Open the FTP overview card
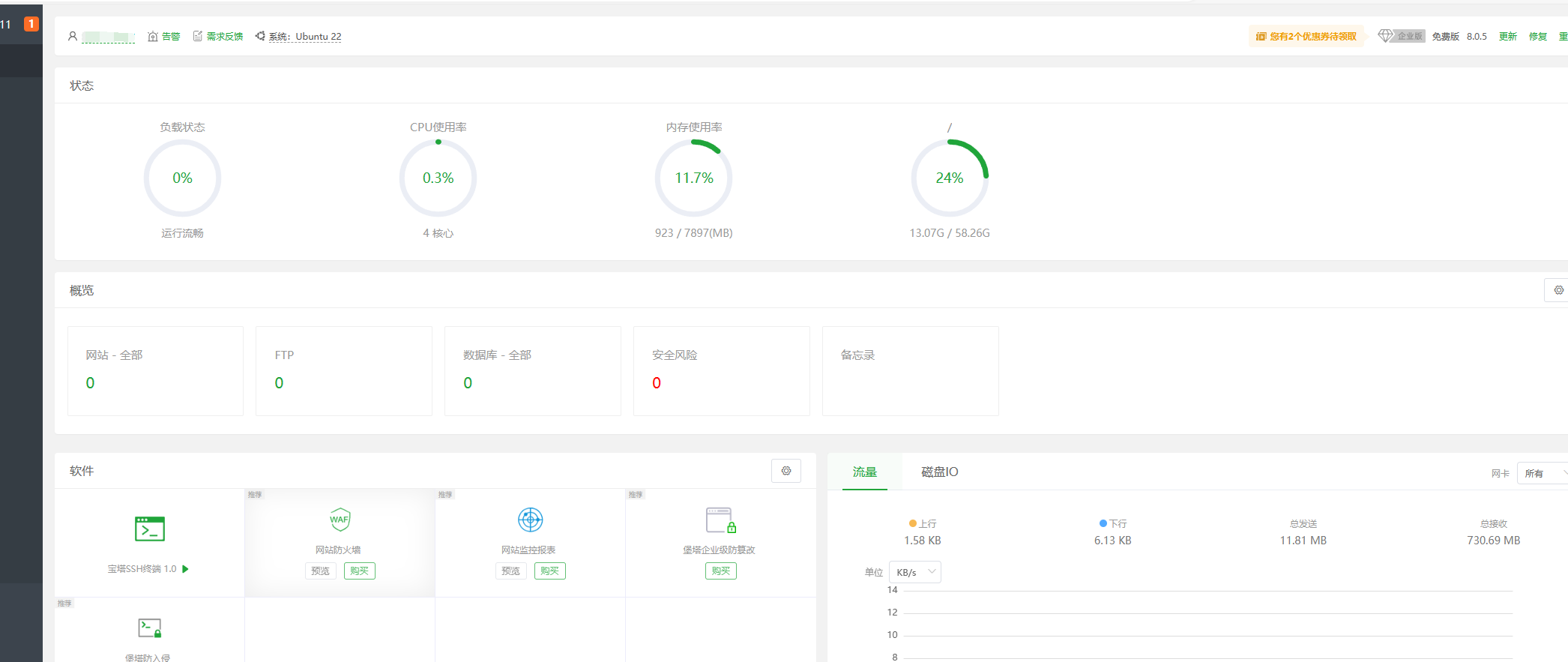 click(x=344, y=370)
